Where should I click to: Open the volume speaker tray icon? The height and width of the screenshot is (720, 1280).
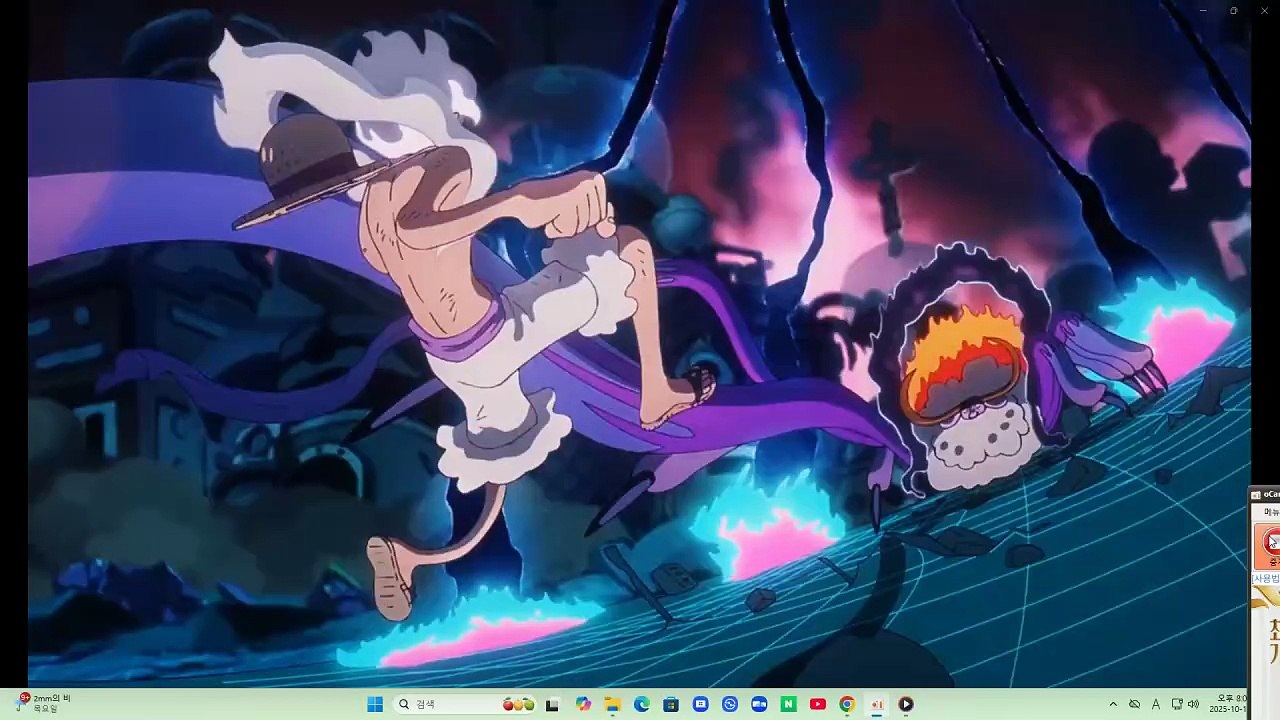(1193, 704)
